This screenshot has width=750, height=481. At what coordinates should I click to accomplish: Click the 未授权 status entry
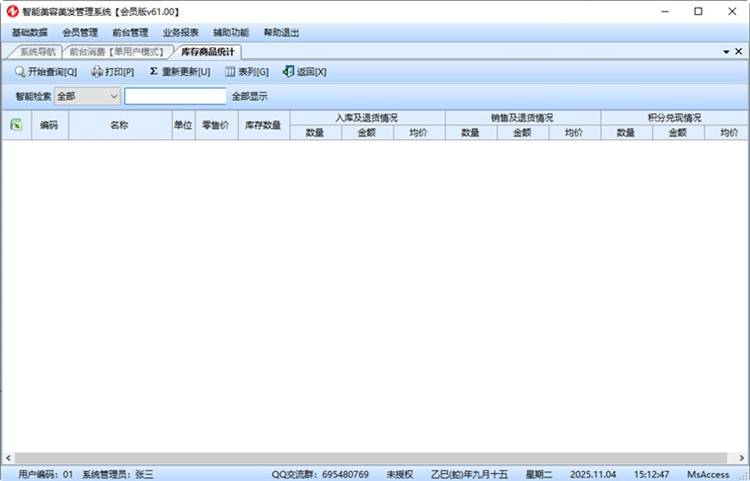point(400,474)
